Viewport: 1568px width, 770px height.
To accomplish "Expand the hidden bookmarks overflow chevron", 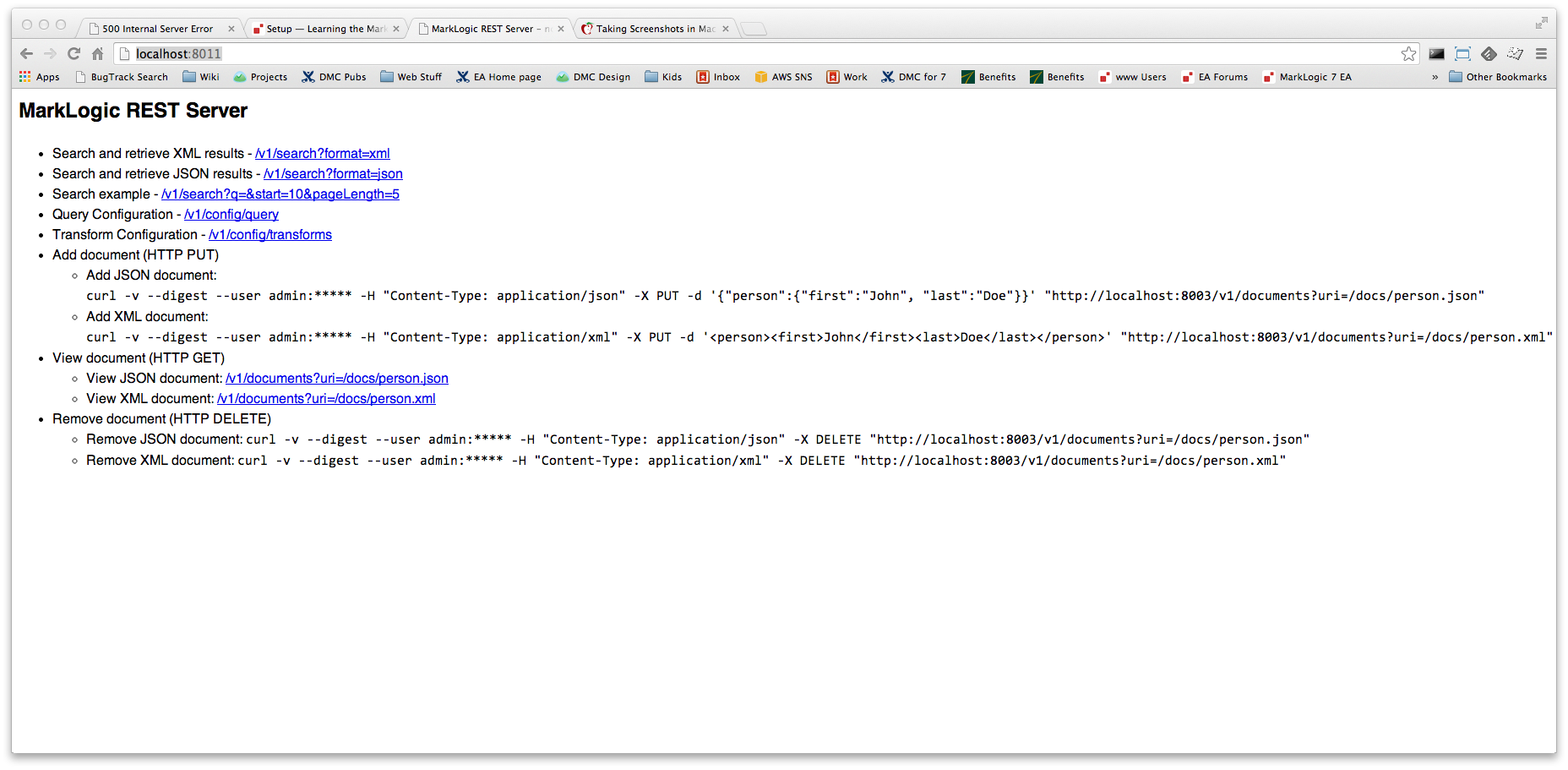I will coord(1435,77).
